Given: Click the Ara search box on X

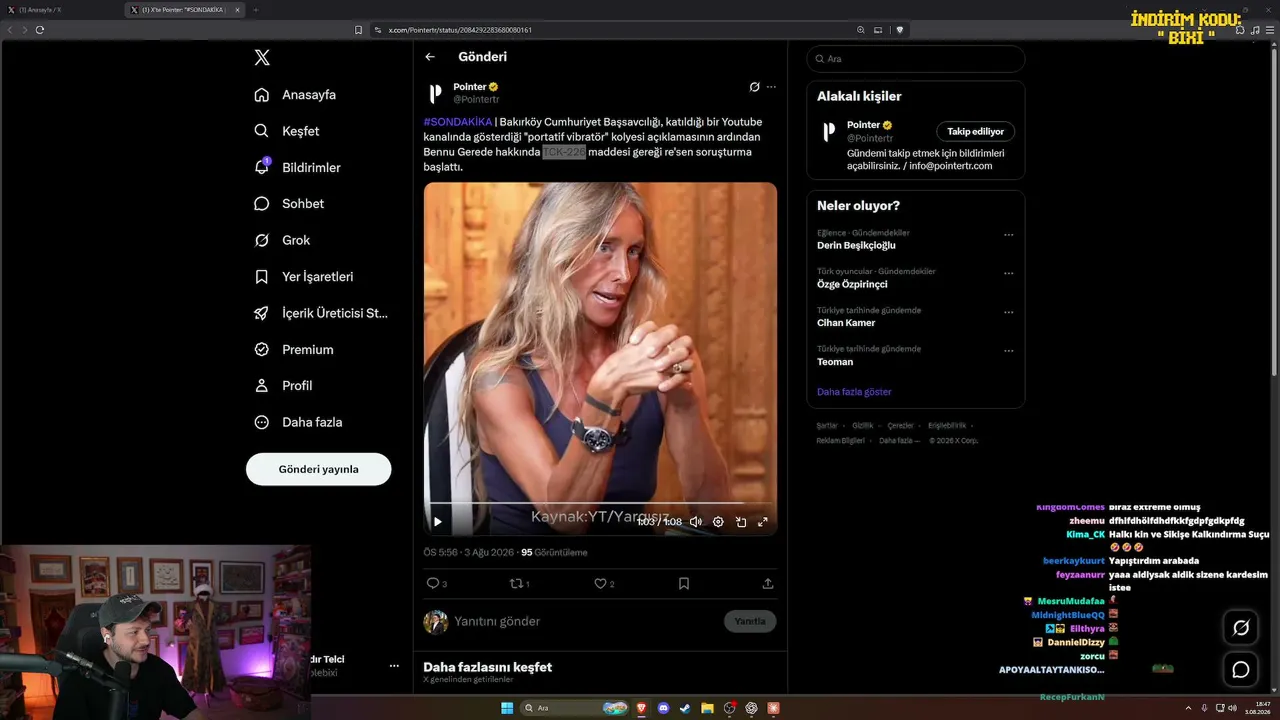Looking at the screenshot, I should 916,59.
